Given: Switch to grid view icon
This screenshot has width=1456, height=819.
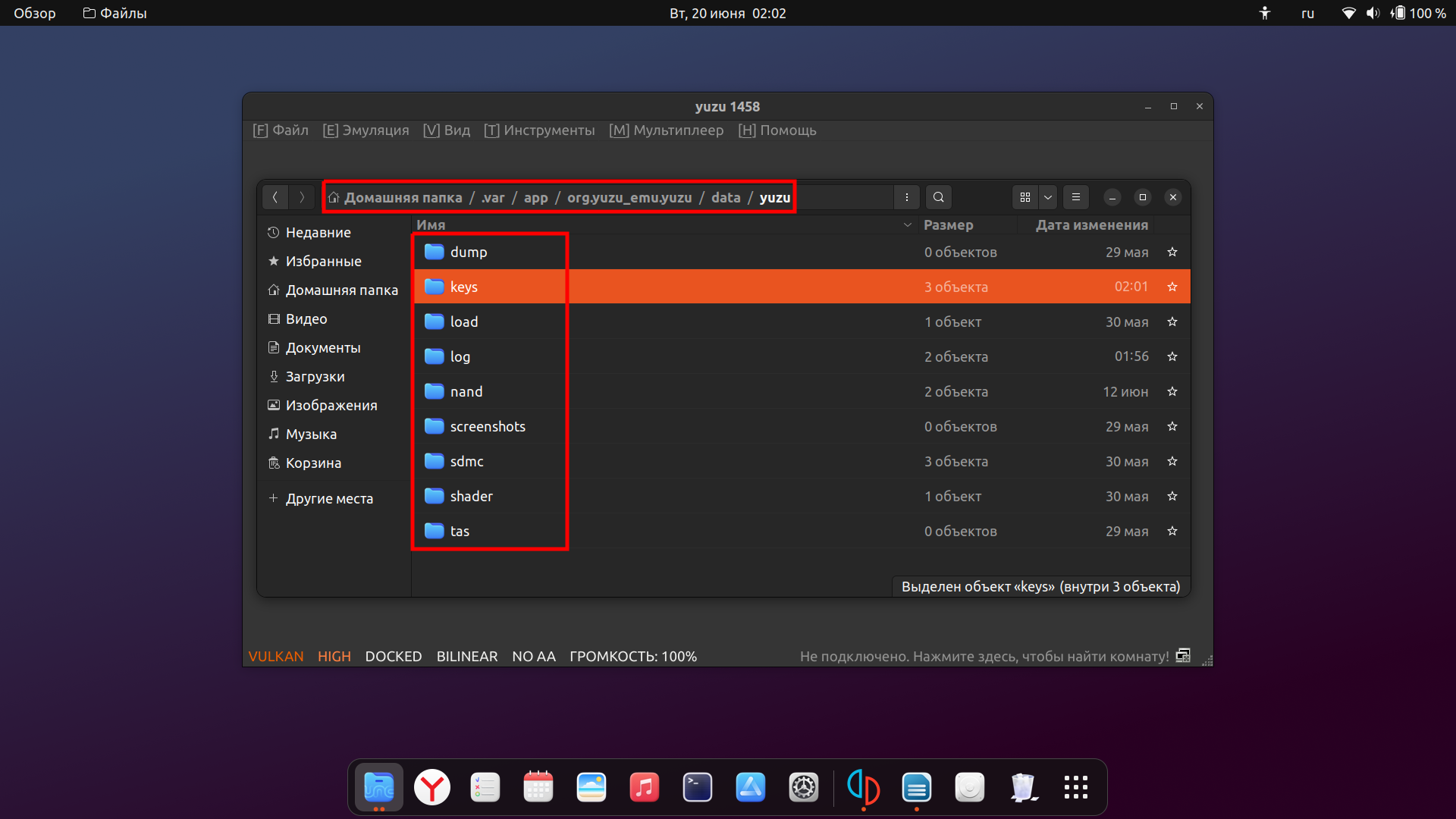Looking at the screenshot, I should tap(1025, 197).
